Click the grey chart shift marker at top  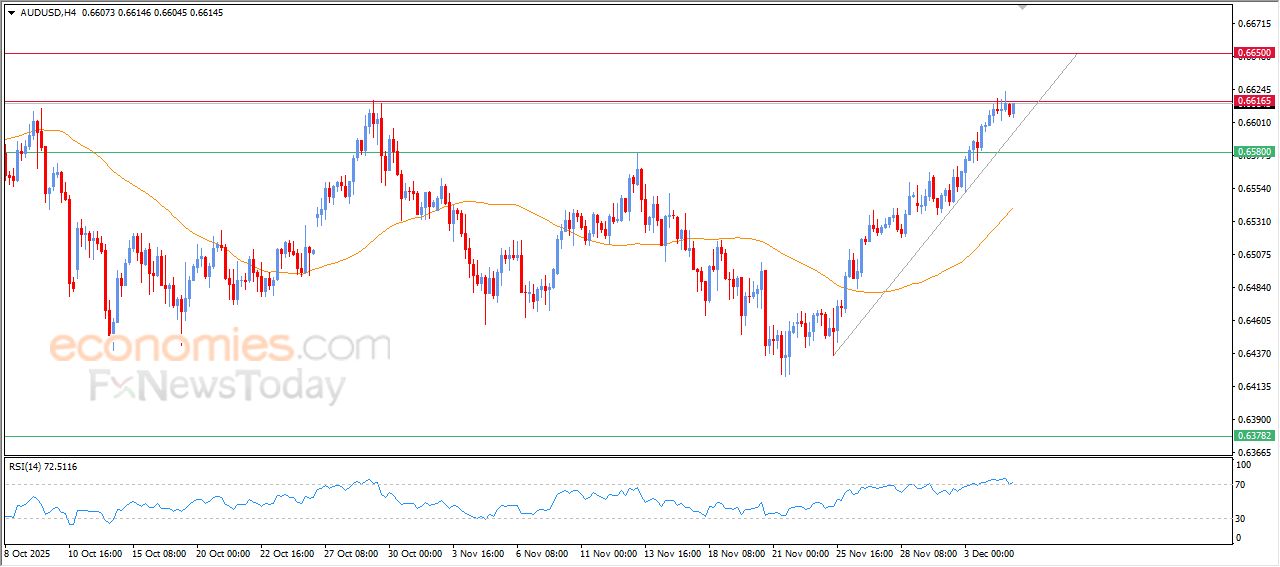click(x=1022, y=6)
